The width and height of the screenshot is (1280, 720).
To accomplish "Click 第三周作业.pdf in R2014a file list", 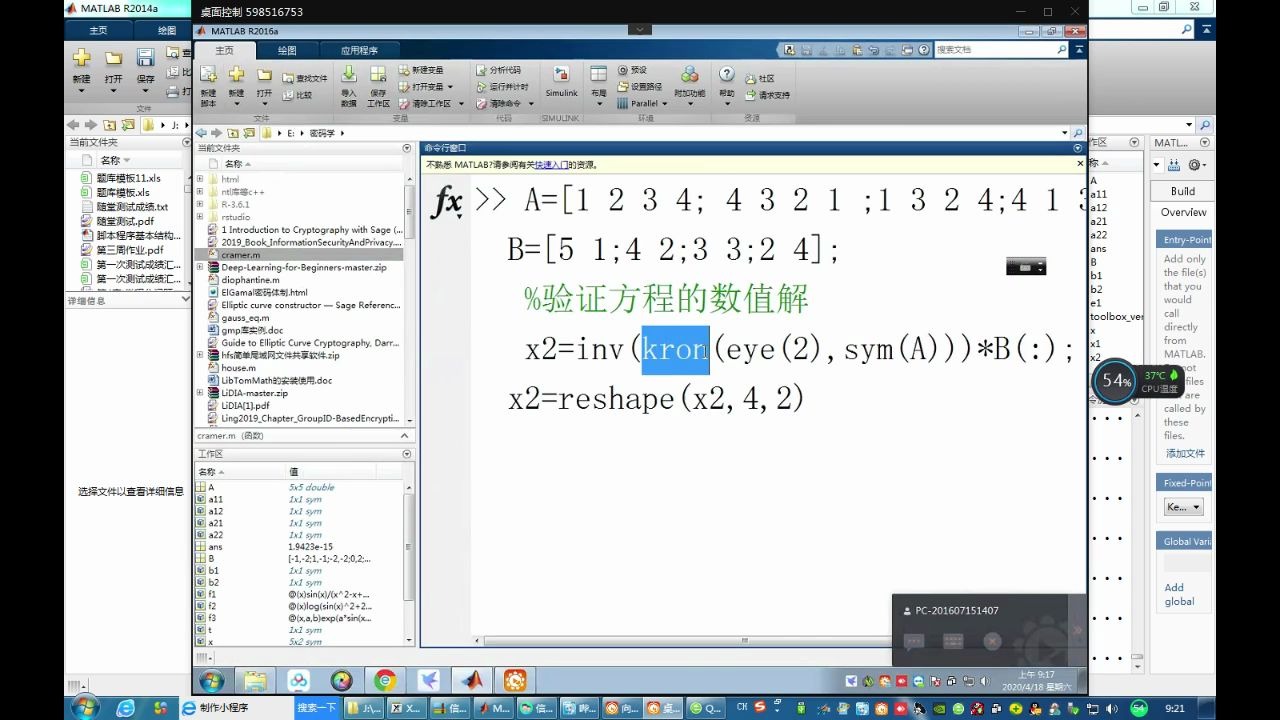I will [x=129, y=250].
